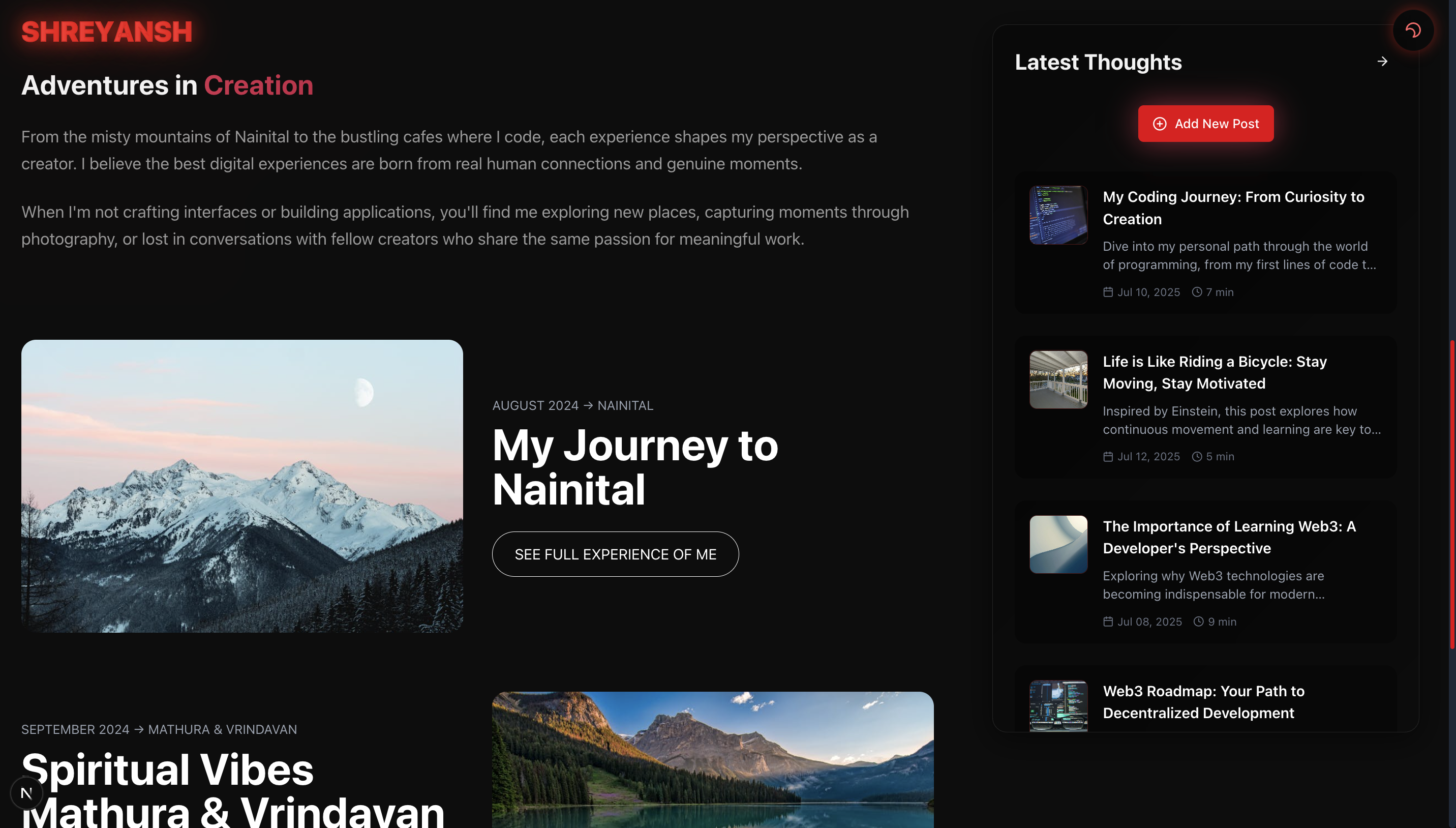Click the Next.js N badge icon

pos(26,793)
